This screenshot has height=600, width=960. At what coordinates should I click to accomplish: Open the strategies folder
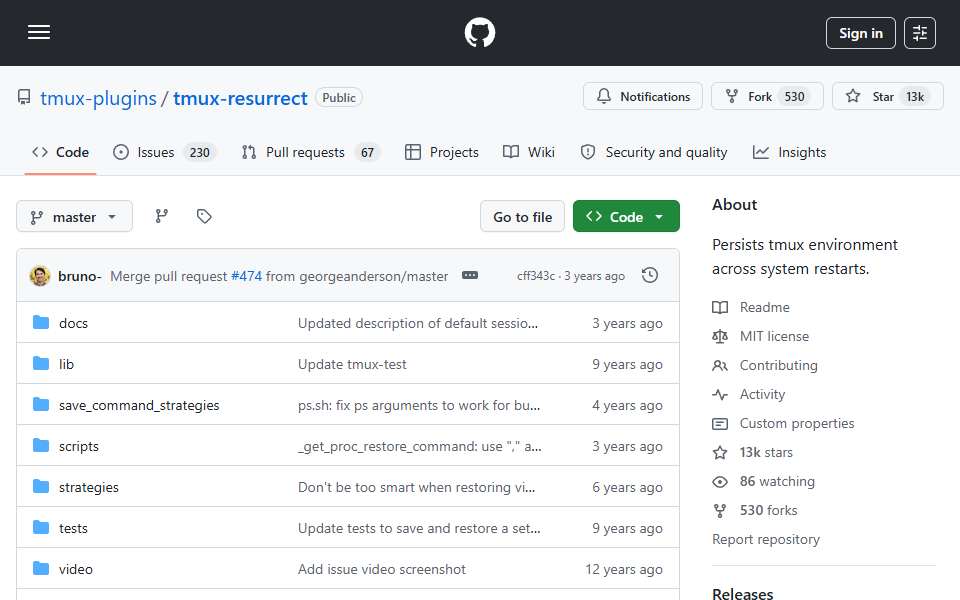(89, 487)
